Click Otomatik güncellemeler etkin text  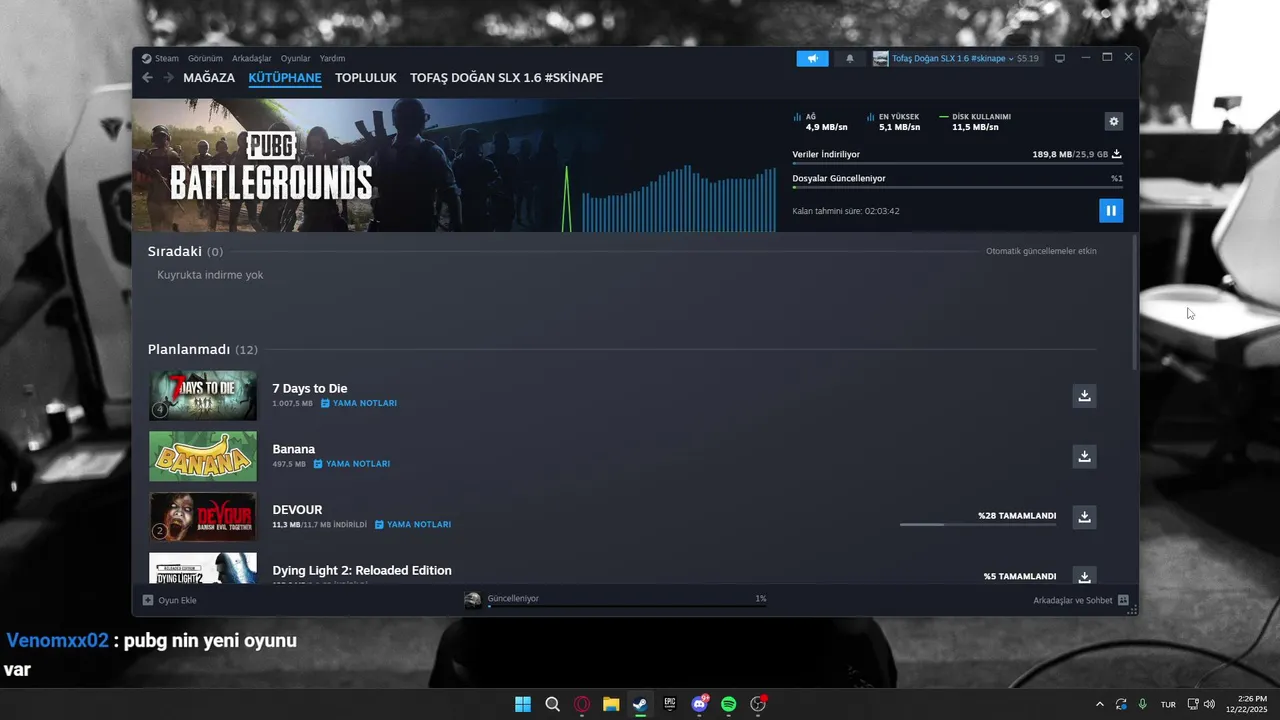pyautogui.click(x=1041, y=251)
